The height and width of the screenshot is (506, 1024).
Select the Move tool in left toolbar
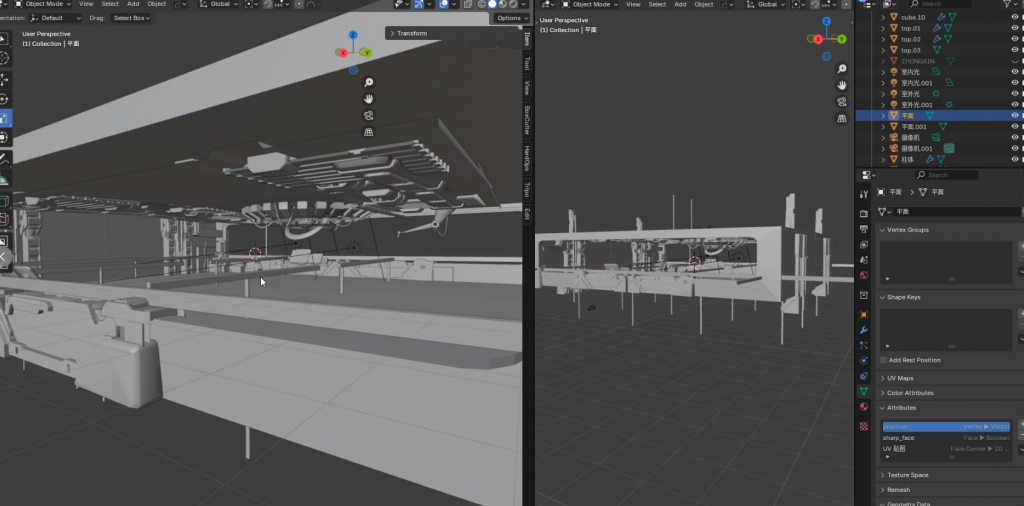click(x=4, y=79)
